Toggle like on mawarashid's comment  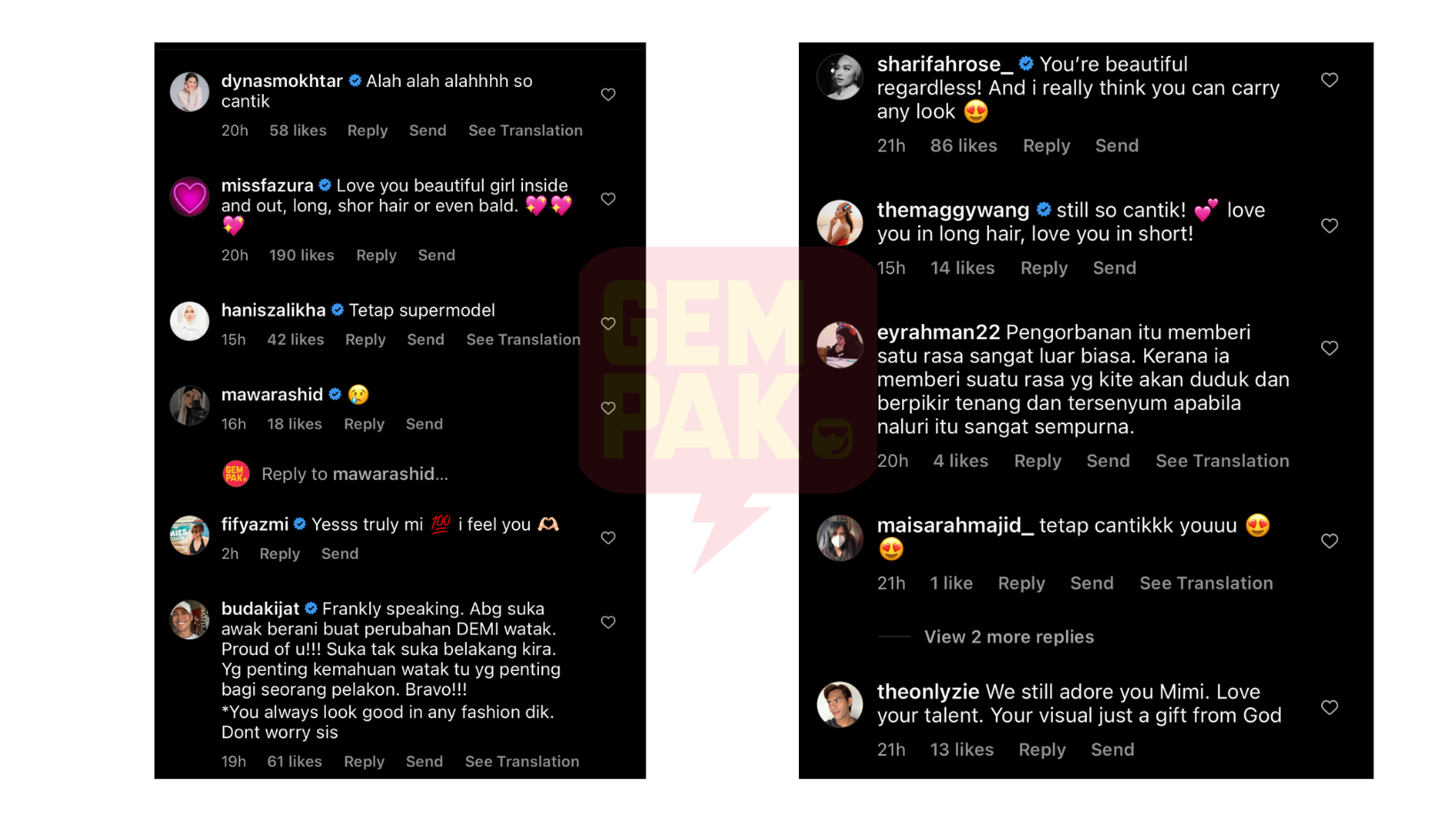click(x=608, y=408)
